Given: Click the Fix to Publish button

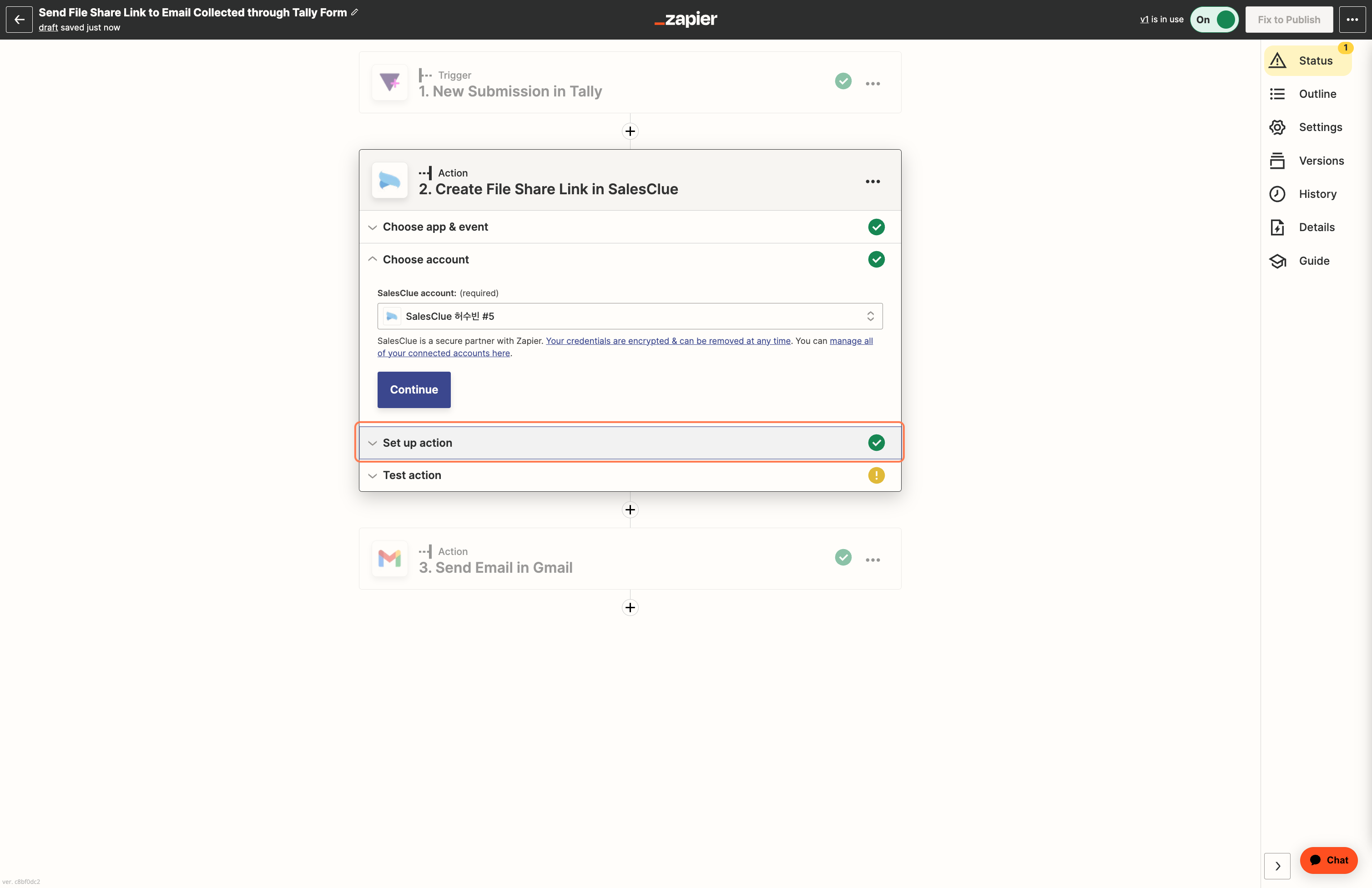Looking at the screenshot, I should [1289, 20].
